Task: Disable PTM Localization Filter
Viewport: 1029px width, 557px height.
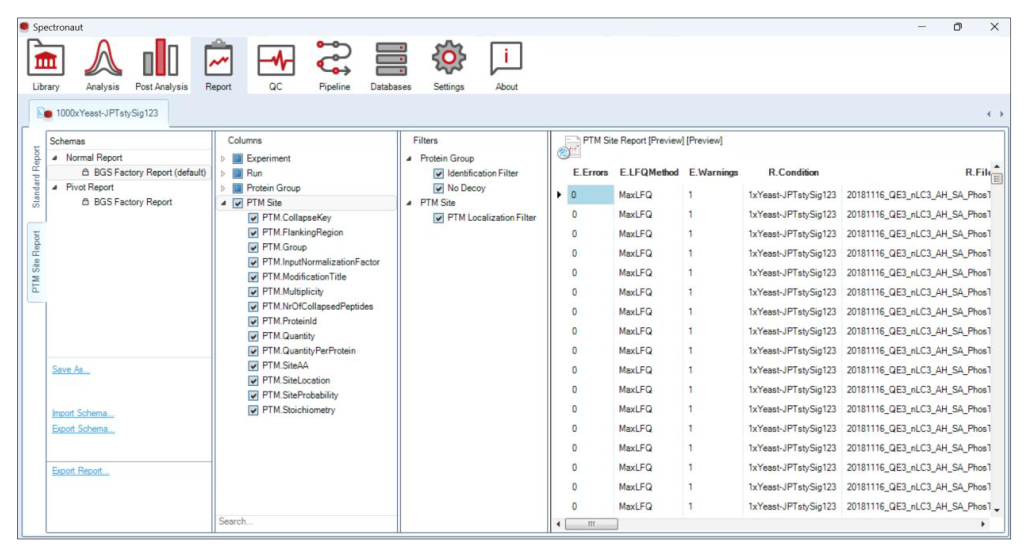Action: click(x=438, y=218)
